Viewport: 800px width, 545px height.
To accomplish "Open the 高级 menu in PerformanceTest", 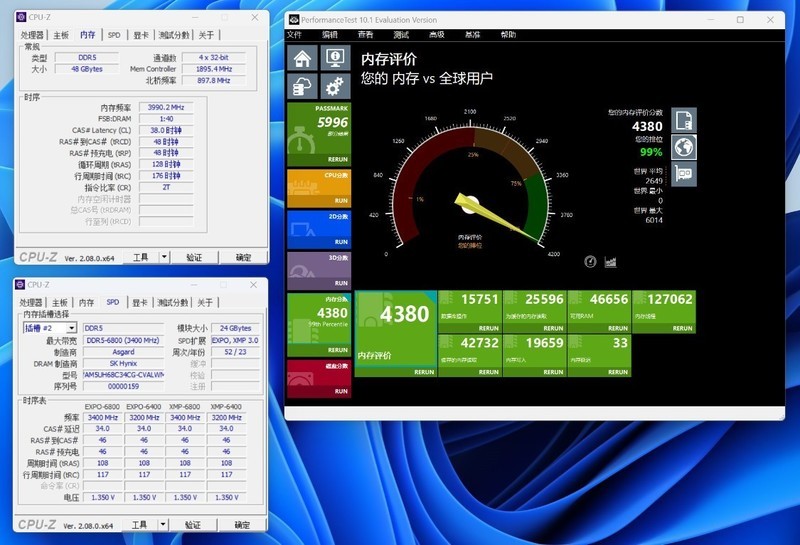I will coord(437,35).
